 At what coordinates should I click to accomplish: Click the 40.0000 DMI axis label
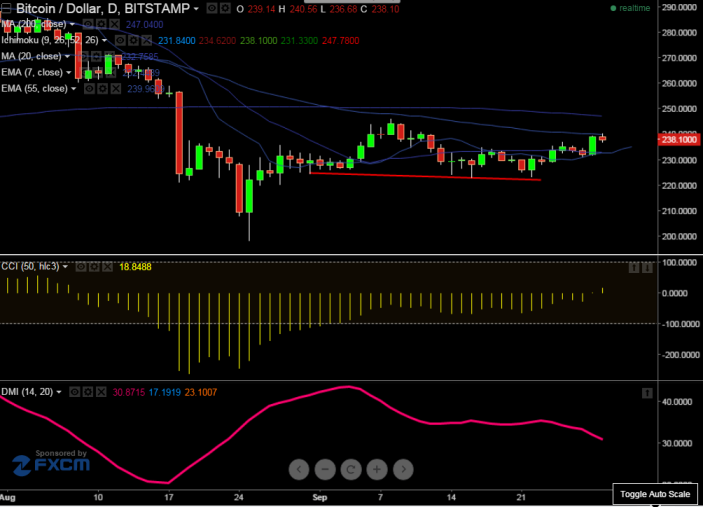677,402
